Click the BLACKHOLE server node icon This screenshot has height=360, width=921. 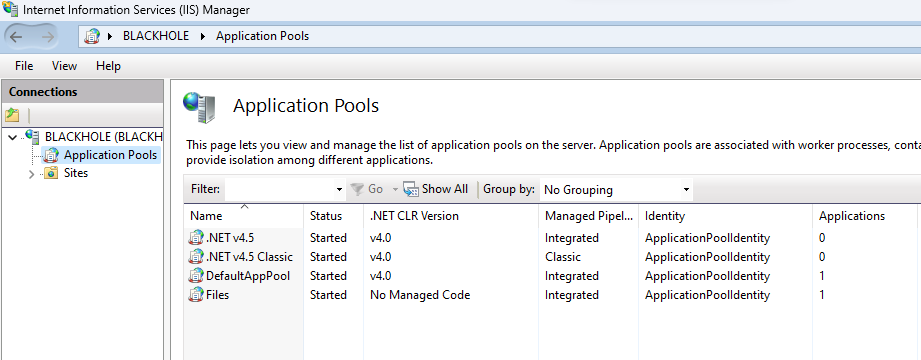32,137
